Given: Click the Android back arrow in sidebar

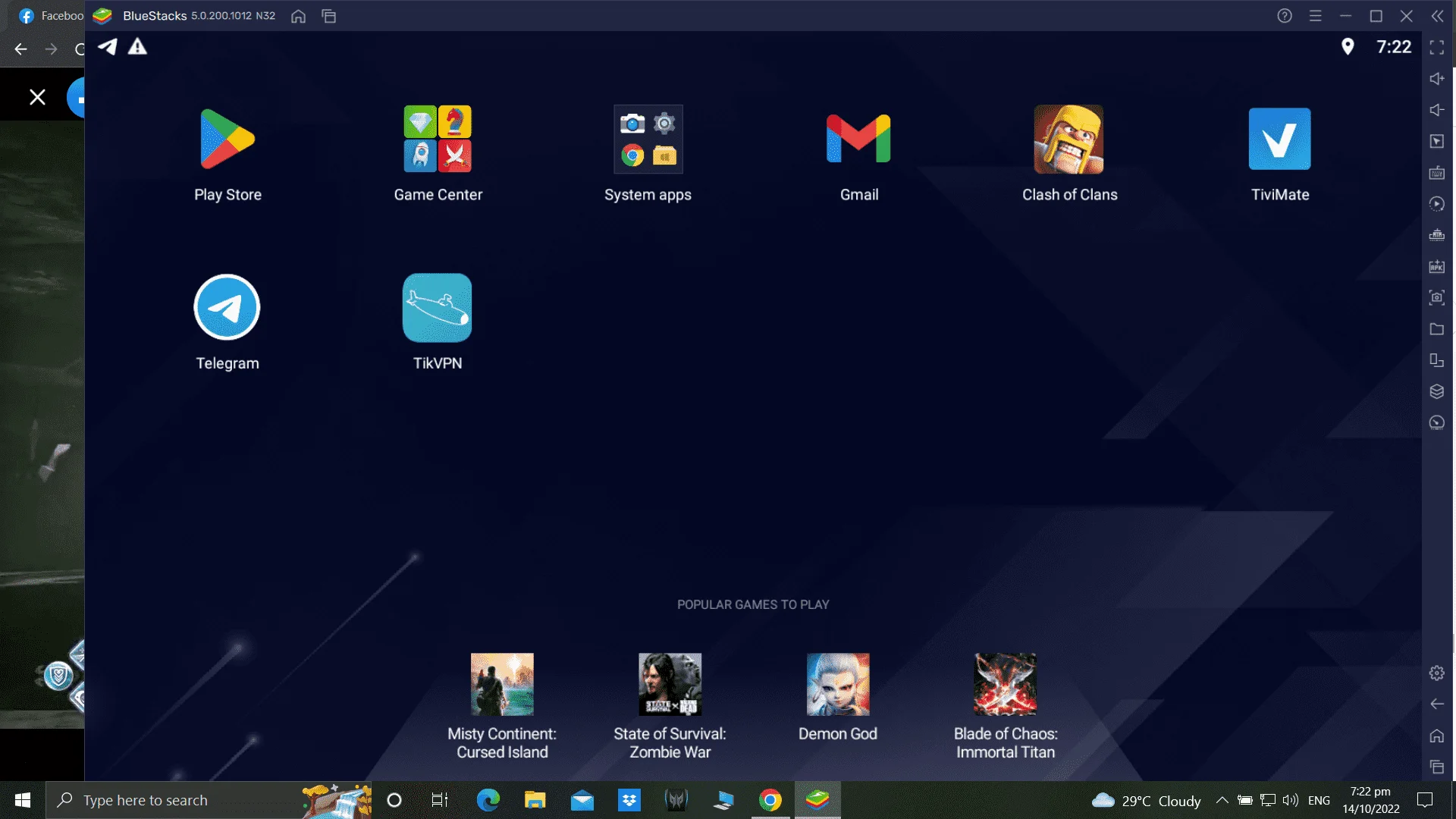Looking at the screenshot, I should click(1437, 704).
